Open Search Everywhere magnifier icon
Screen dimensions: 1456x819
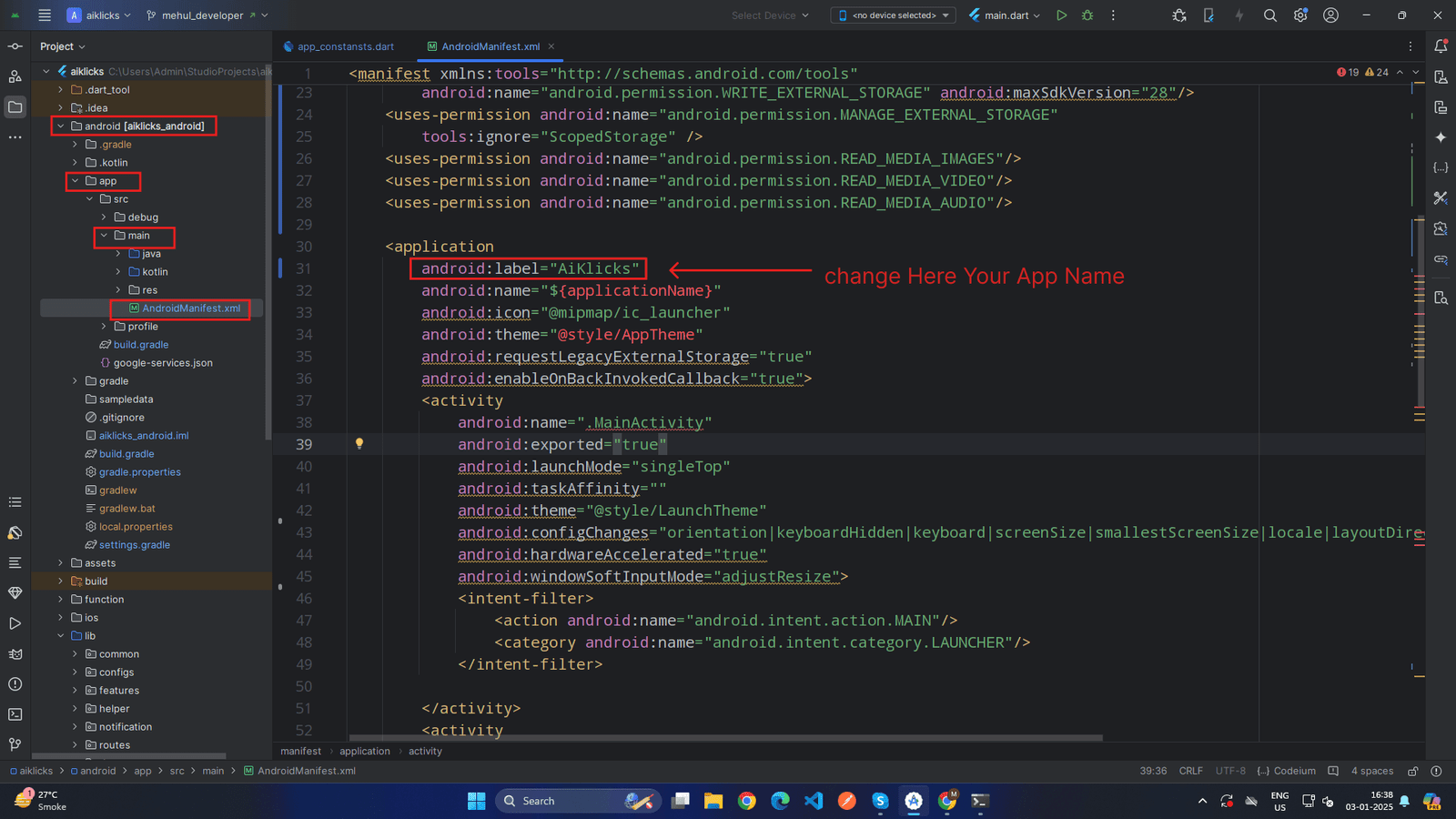[x=1270, y=15]
